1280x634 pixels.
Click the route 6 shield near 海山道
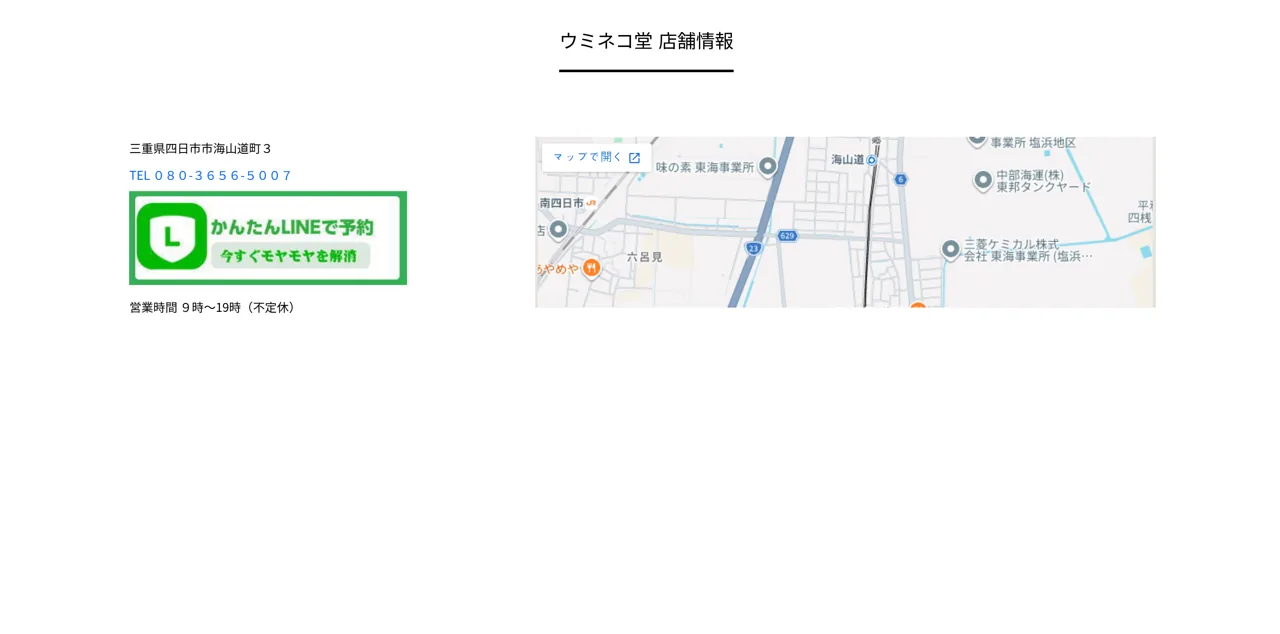click(x=901, y=179)
